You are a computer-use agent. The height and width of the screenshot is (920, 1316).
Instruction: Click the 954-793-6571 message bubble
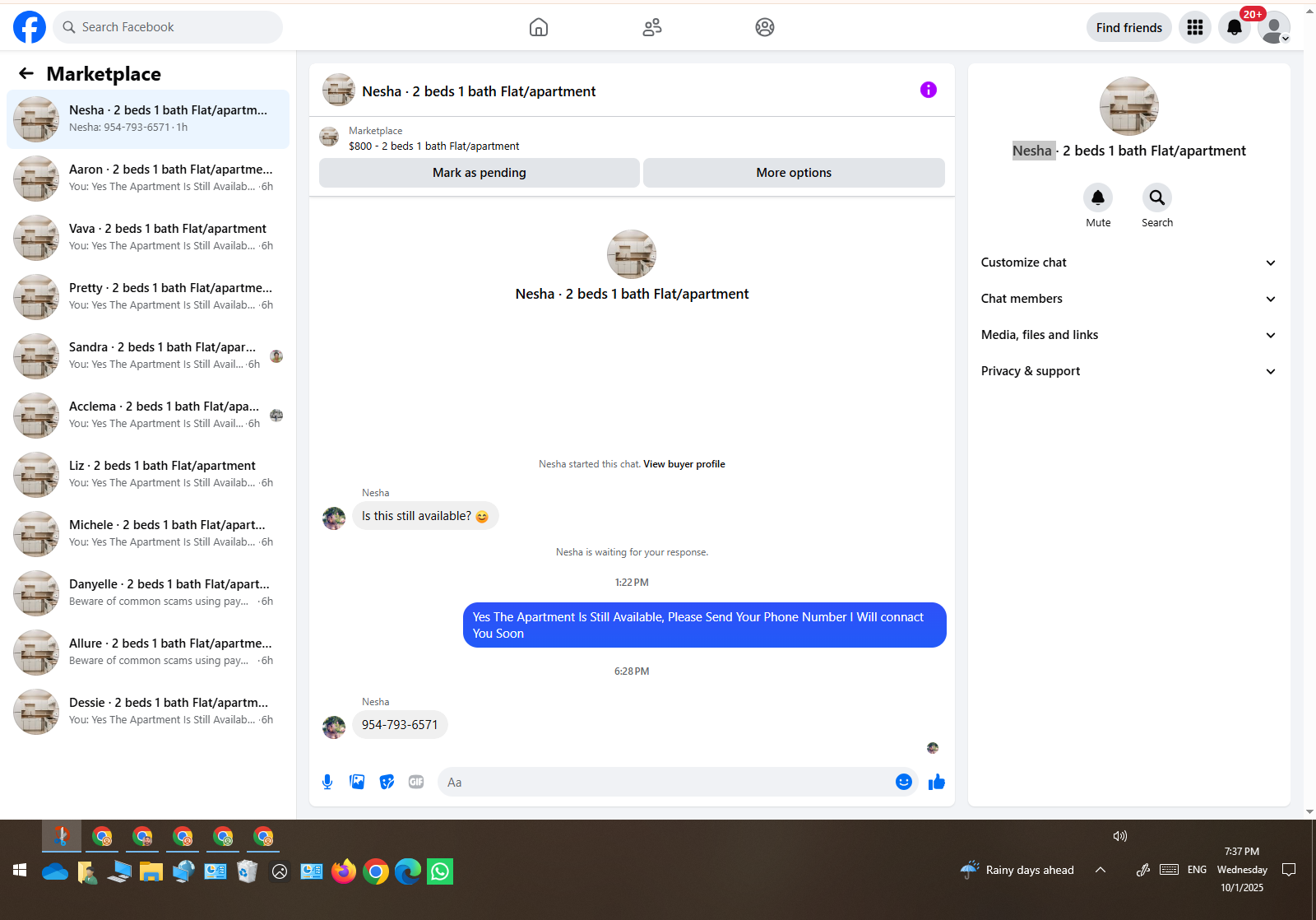[400, 725]
